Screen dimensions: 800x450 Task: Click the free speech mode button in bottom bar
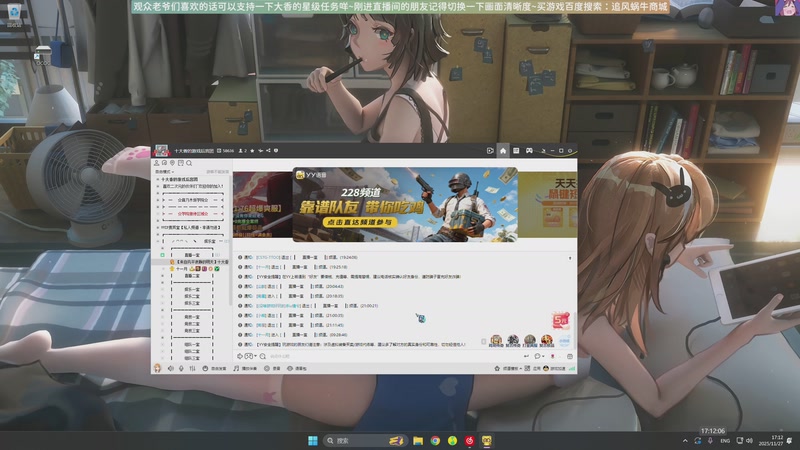point(214,368)
